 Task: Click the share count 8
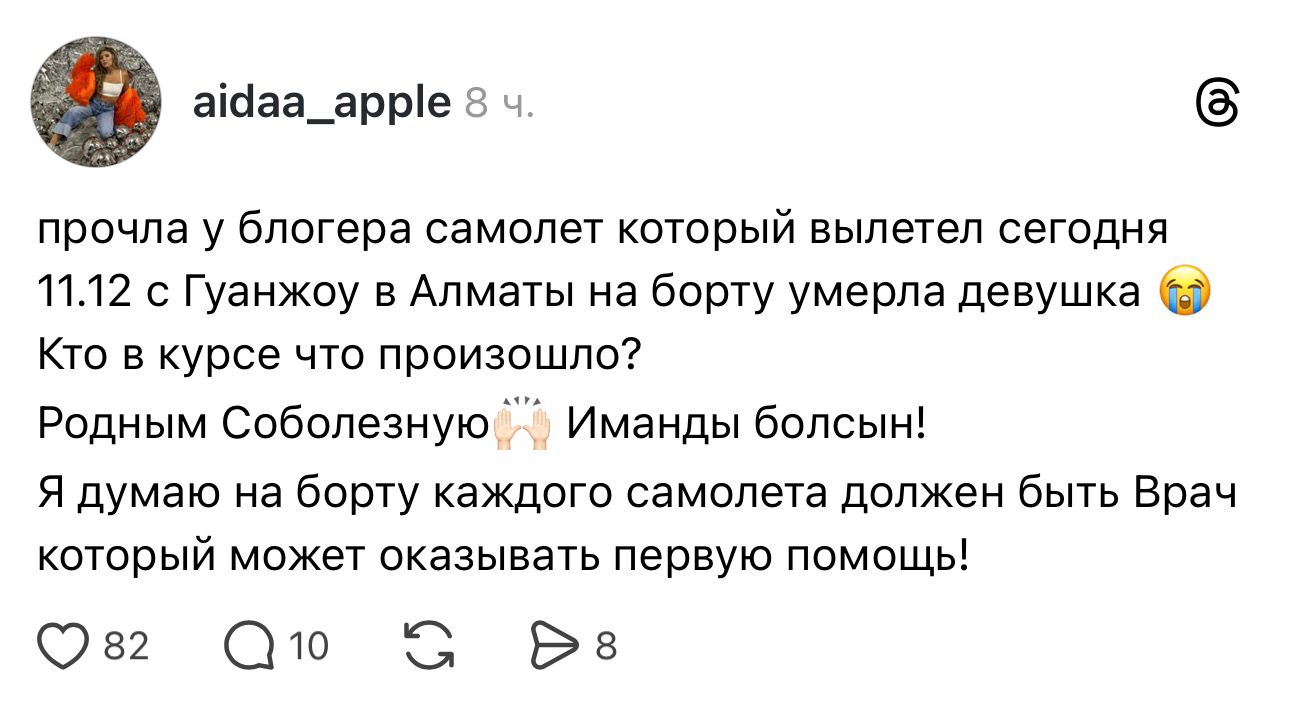[x=606, y=647]
